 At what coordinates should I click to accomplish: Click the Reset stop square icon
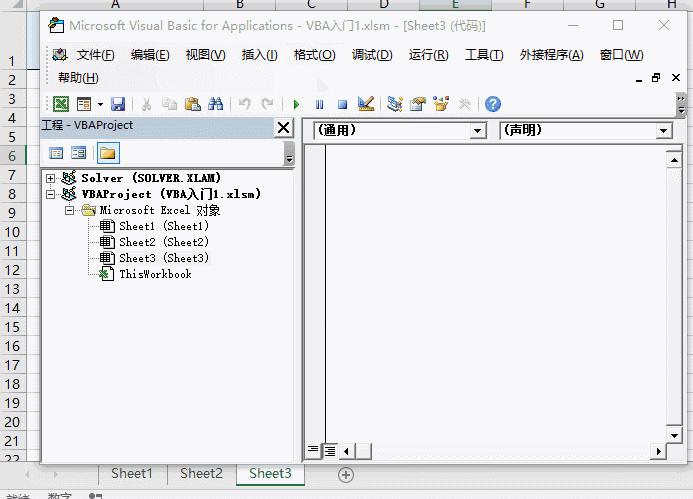tap(343, 105)
